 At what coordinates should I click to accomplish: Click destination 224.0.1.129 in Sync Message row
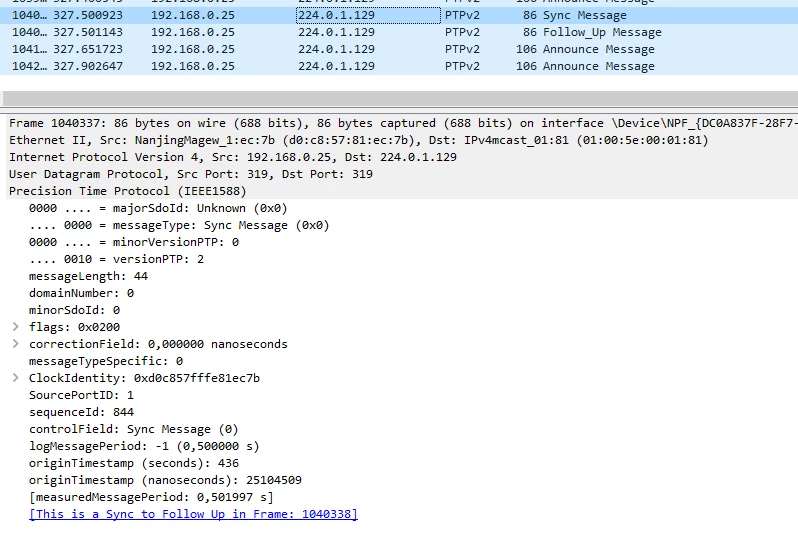tap(368, 15)
